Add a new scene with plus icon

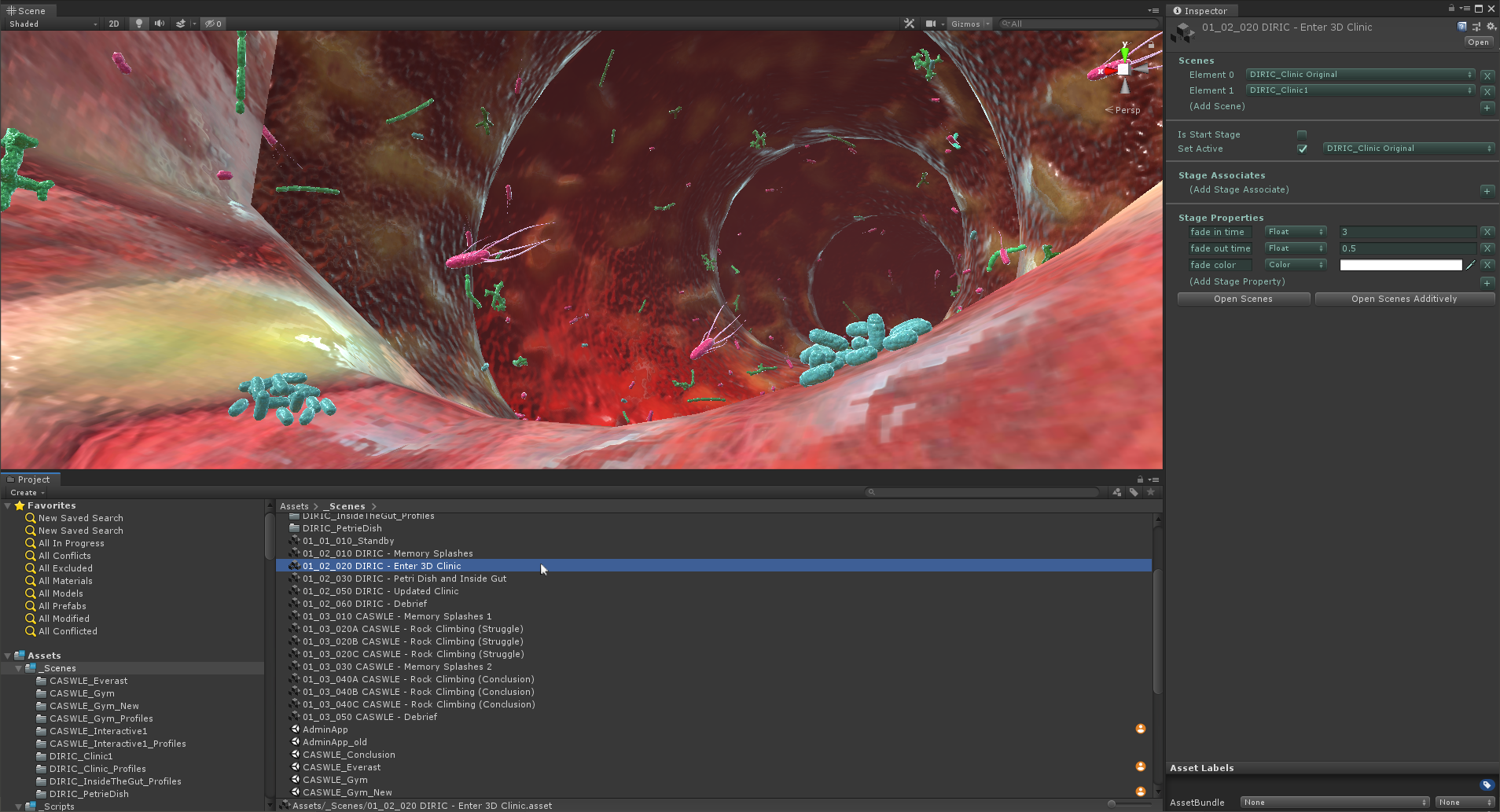(1487, 107)
